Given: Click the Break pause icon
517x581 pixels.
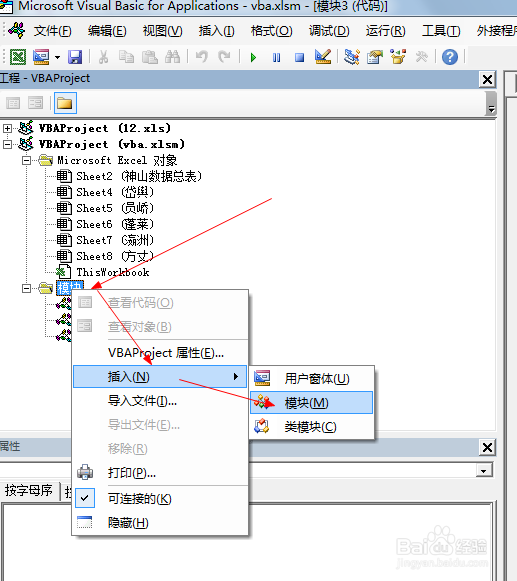Looking at the screenshot, I should 276,57.
